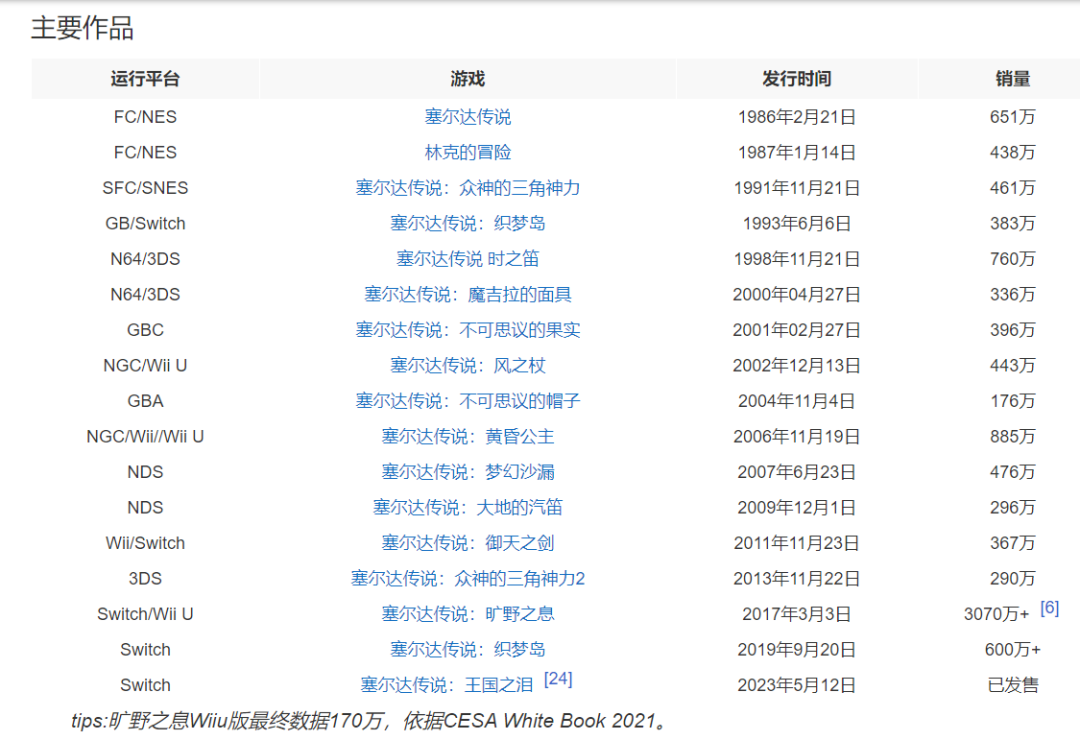Click the date 1987年1月14日
This screenshot has height=740, width=1080.
point(796,152)
